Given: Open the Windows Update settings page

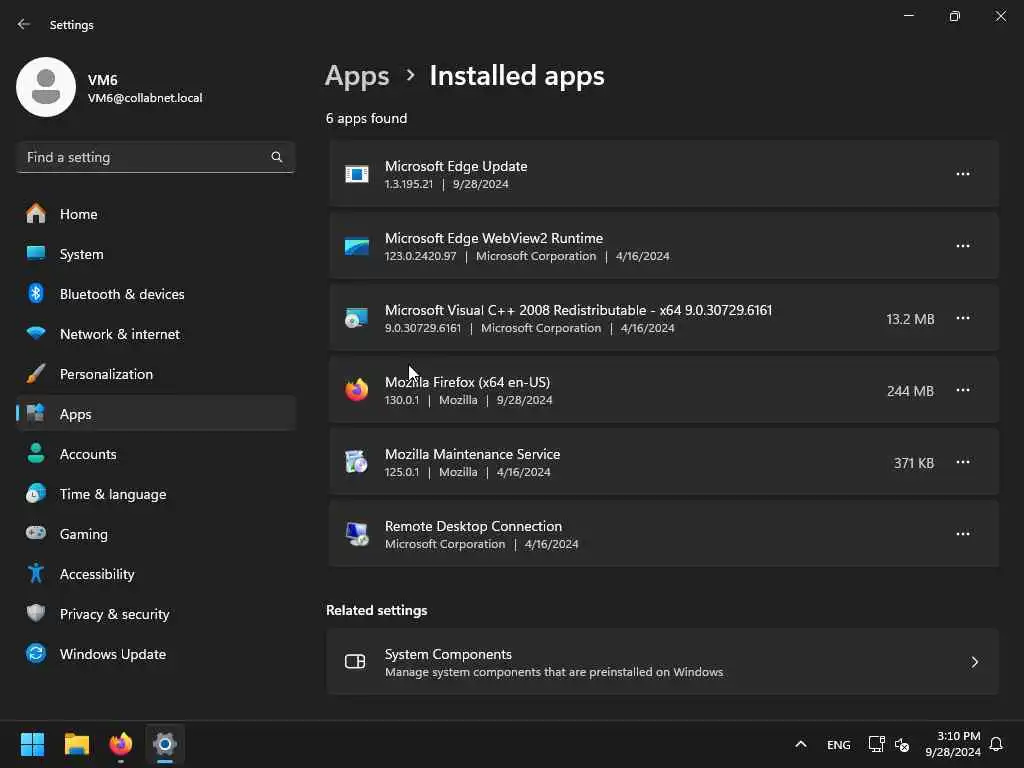Looking at the screenshot, I should pyautogui.click(x=112, y=654).
